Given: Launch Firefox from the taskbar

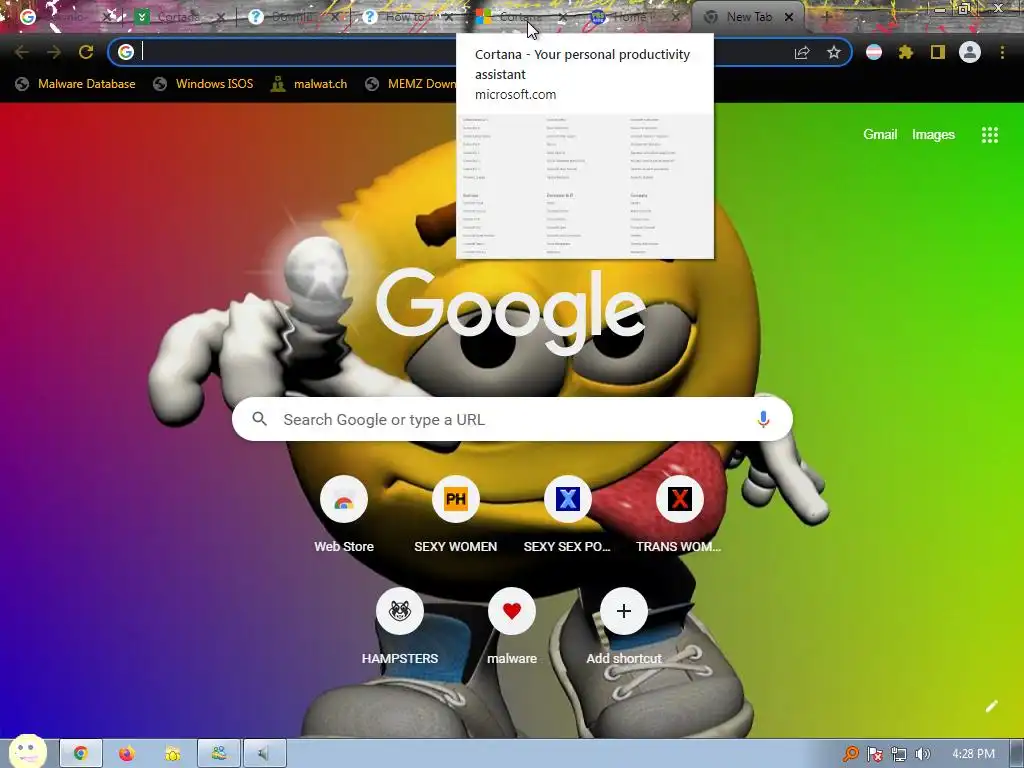Looking at the screenshot, I should [x=127, y=754].
